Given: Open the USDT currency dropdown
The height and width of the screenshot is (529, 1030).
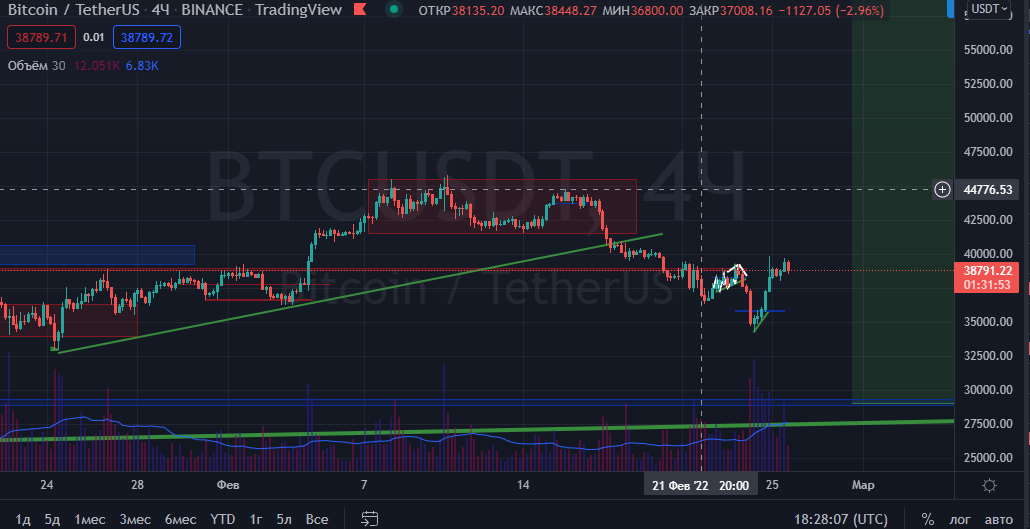Looking at the screenshot, I should (x=989, y=9).
